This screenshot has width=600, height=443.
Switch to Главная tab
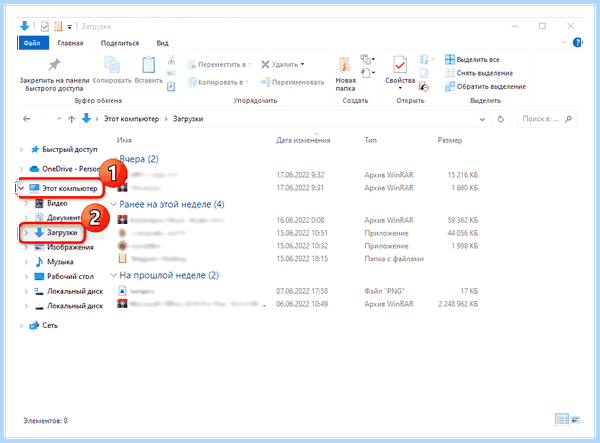coord(70,43)
